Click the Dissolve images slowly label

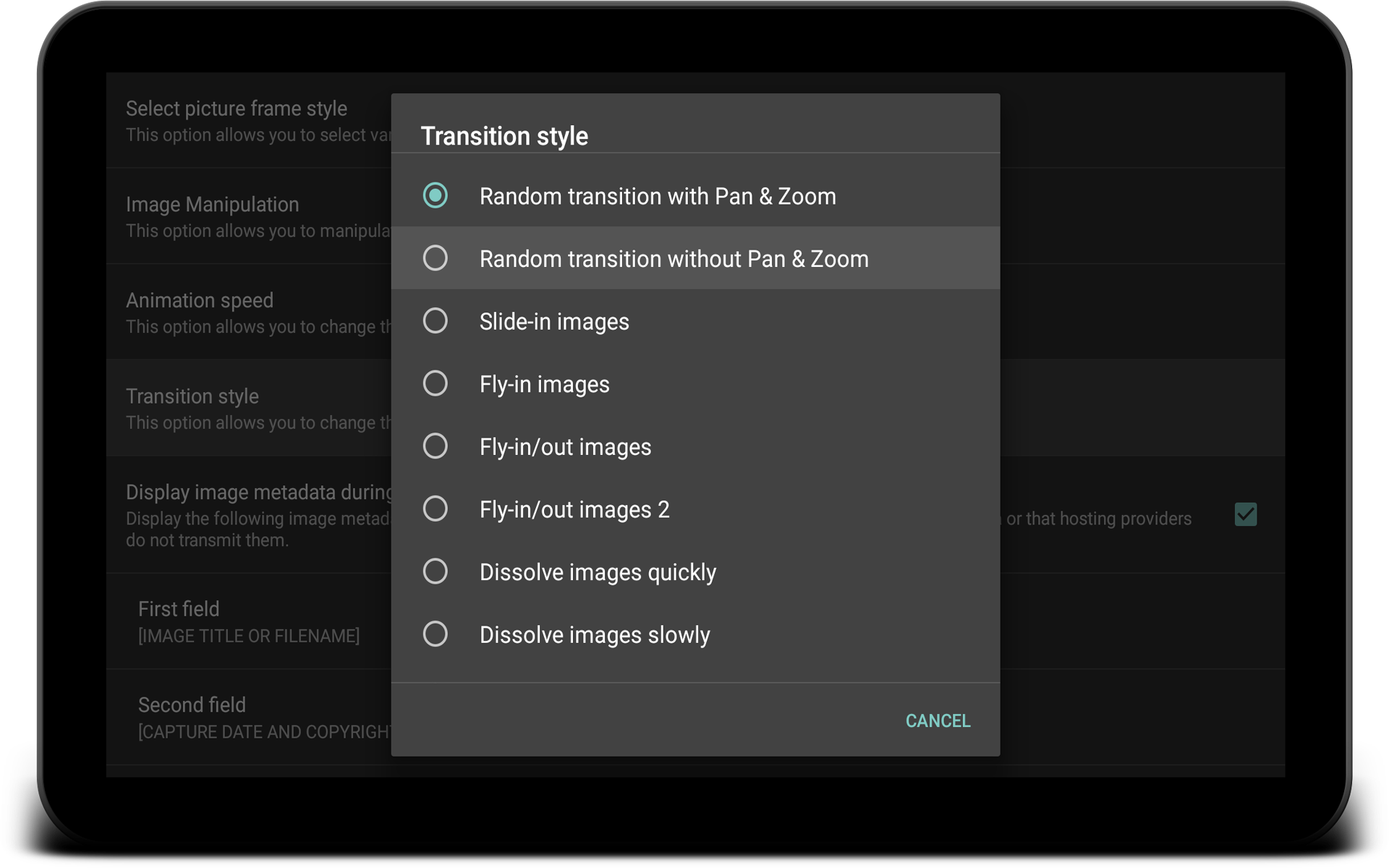(x=595, y=635)
